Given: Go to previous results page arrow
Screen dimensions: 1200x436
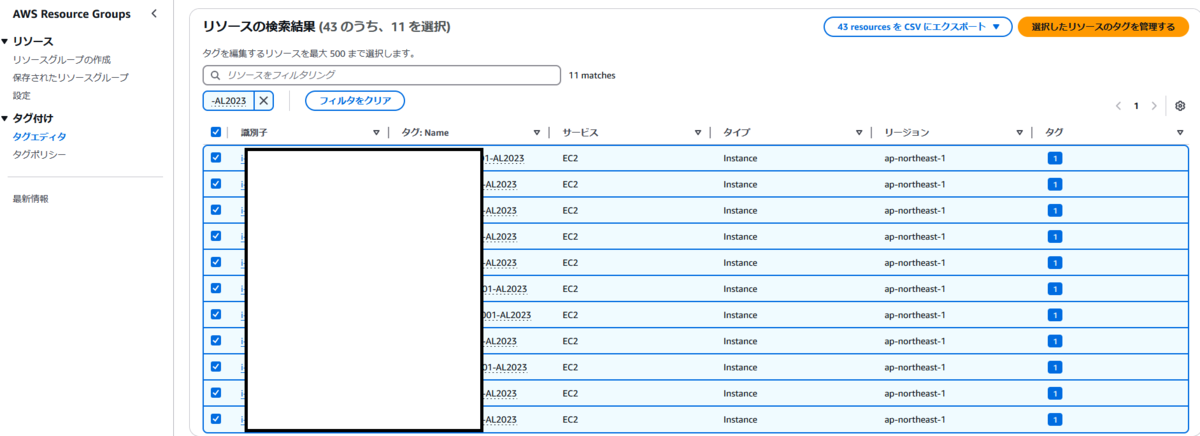Looking at the screenshot, I should pos(1118,106).
